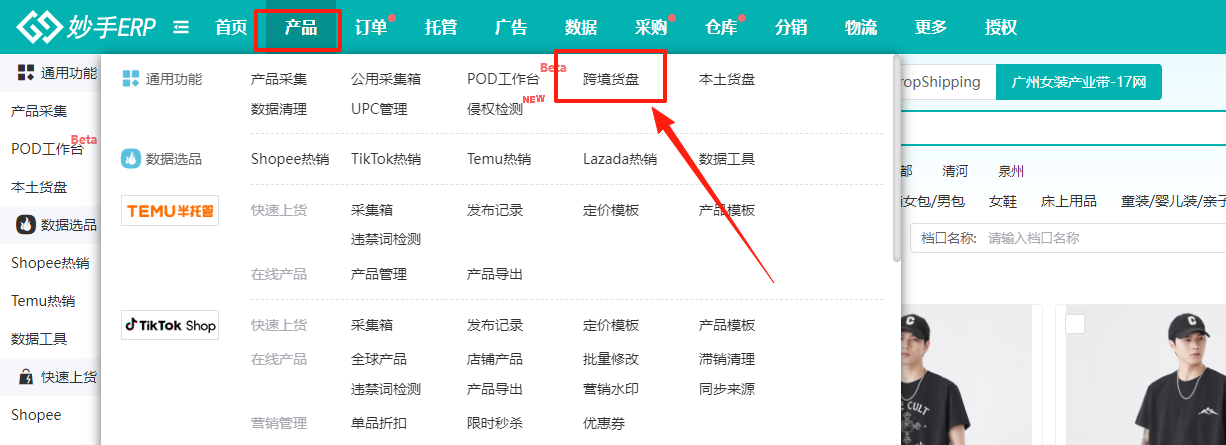Open the 仓库 menu
The height and width of the screenshot is (445, 1226).
click(721, 27)
